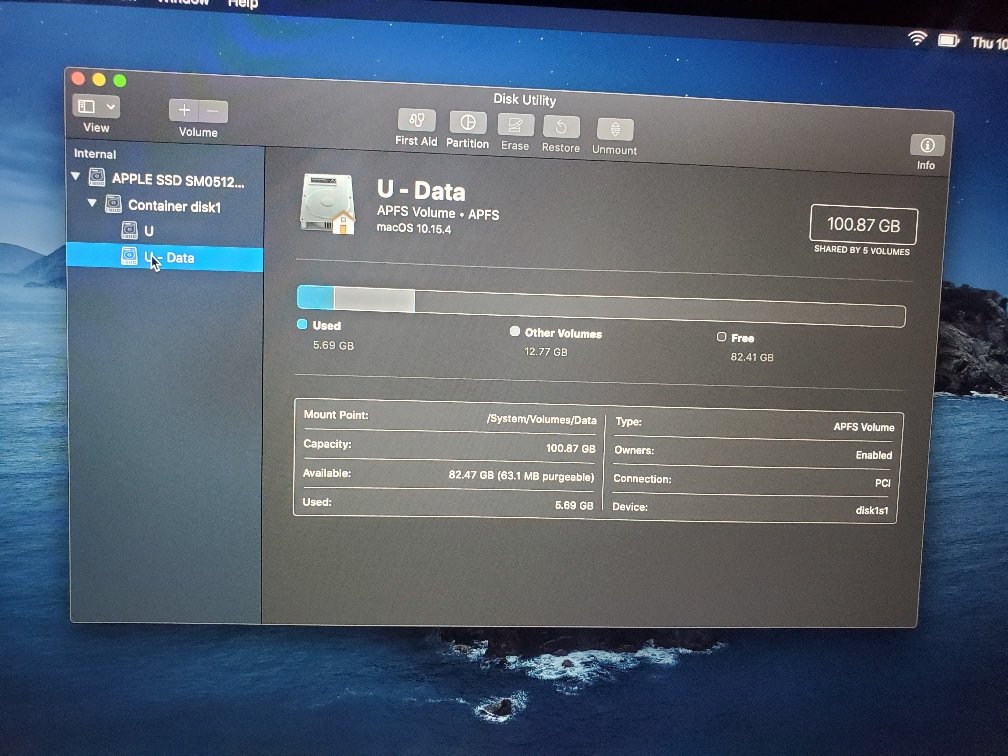Click the Wi-Fi menu bar icon
Viewport: 1008px width, 756px height.
point(917,38)
